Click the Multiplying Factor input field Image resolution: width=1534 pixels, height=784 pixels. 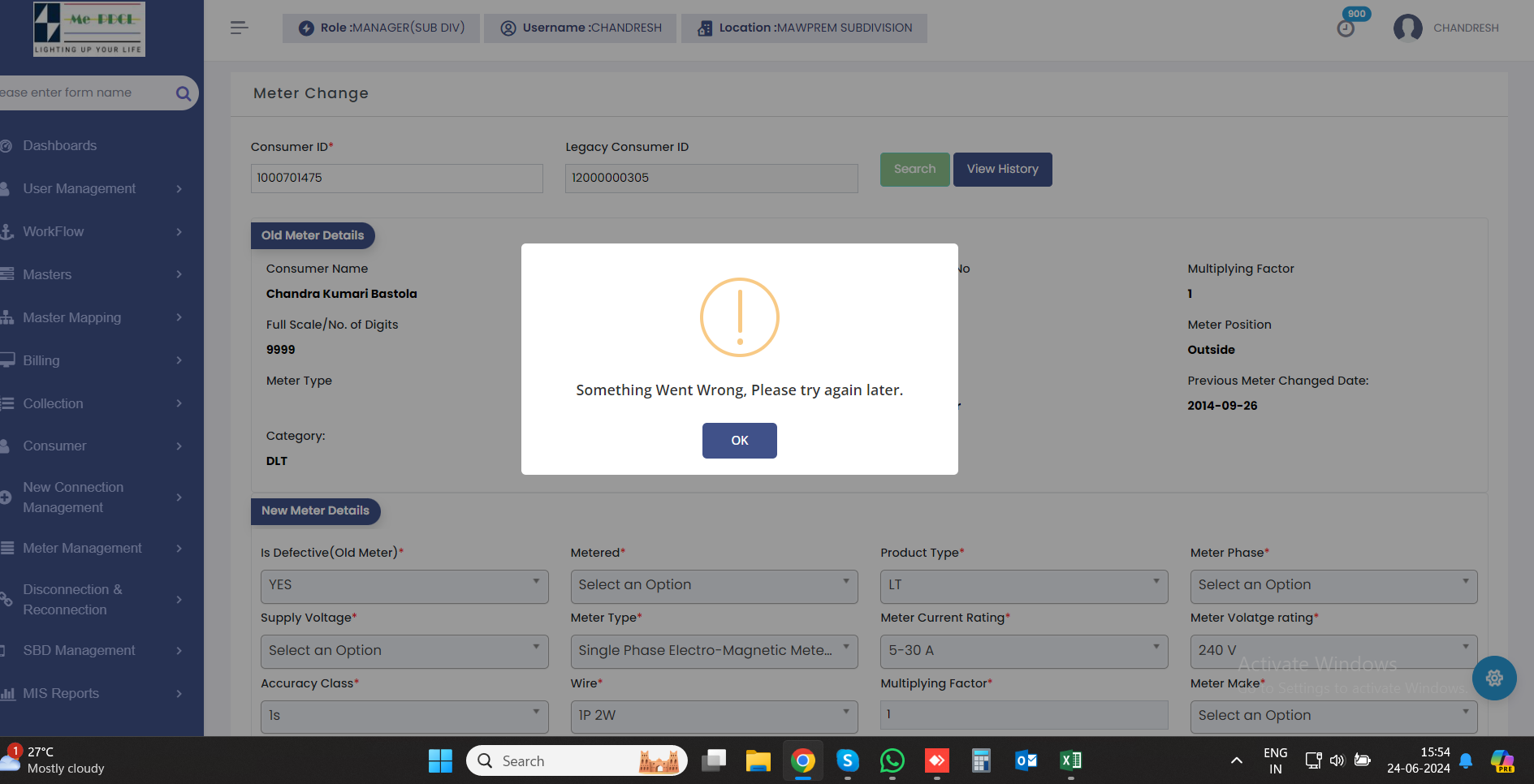[1024, 715]
